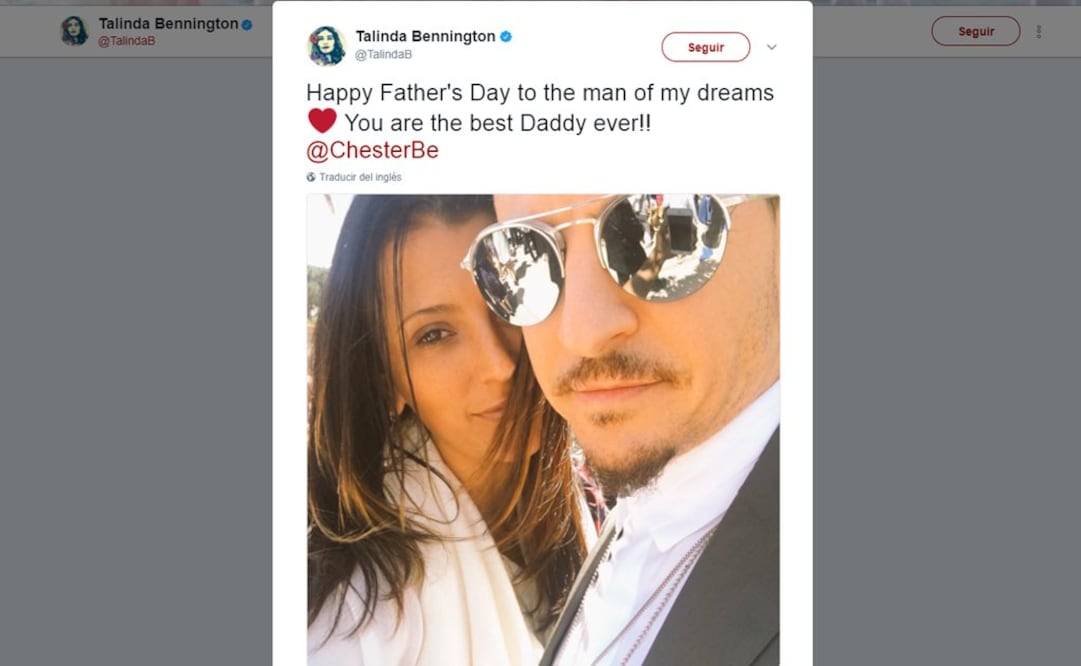Click the verified badge in the profile header
The height and width of the screenshot is (666, 1081).
point(247,24)
